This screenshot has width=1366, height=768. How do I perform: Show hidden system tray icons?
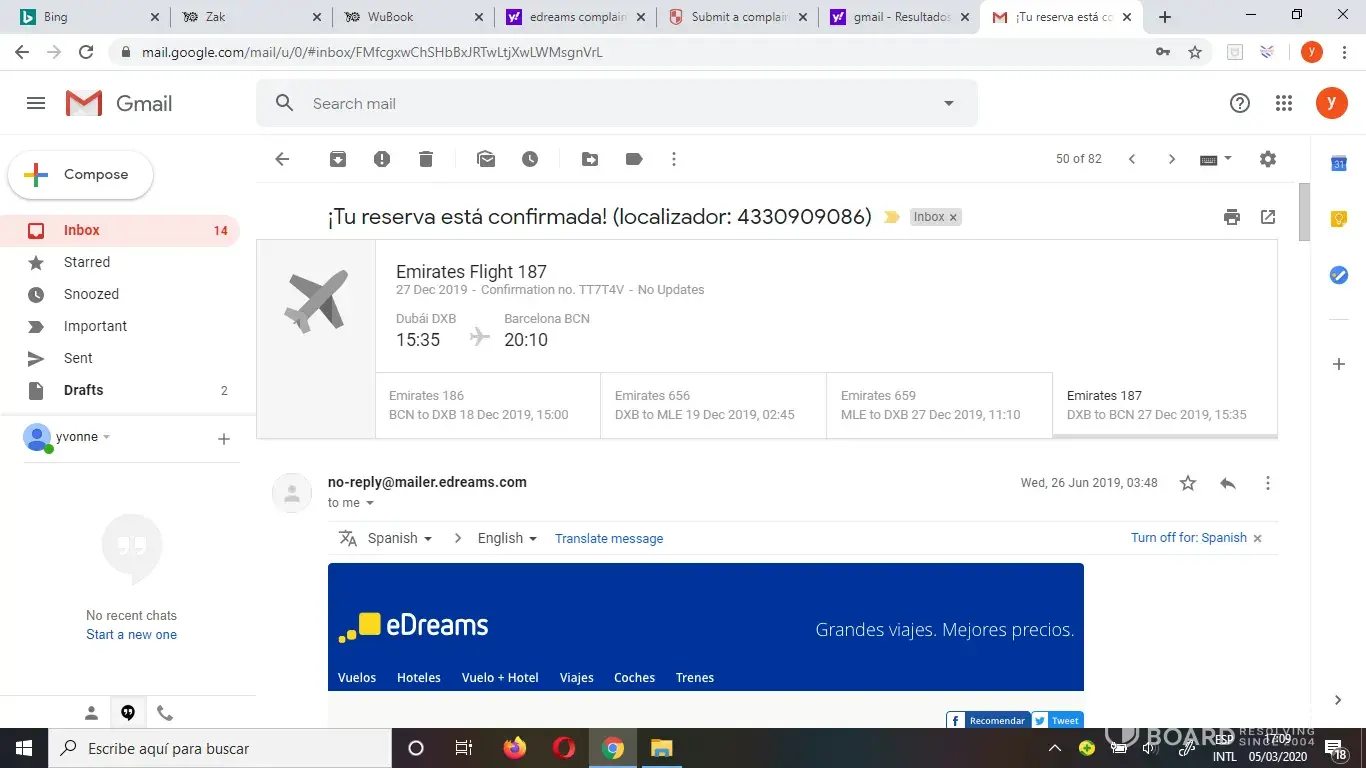click(1055, 748)
